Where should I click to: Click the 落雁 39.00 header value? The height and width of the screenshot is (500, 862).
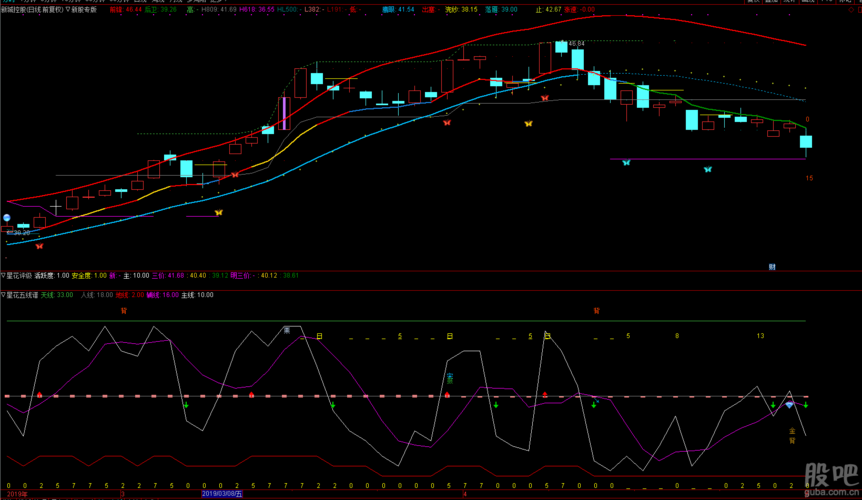501,9
